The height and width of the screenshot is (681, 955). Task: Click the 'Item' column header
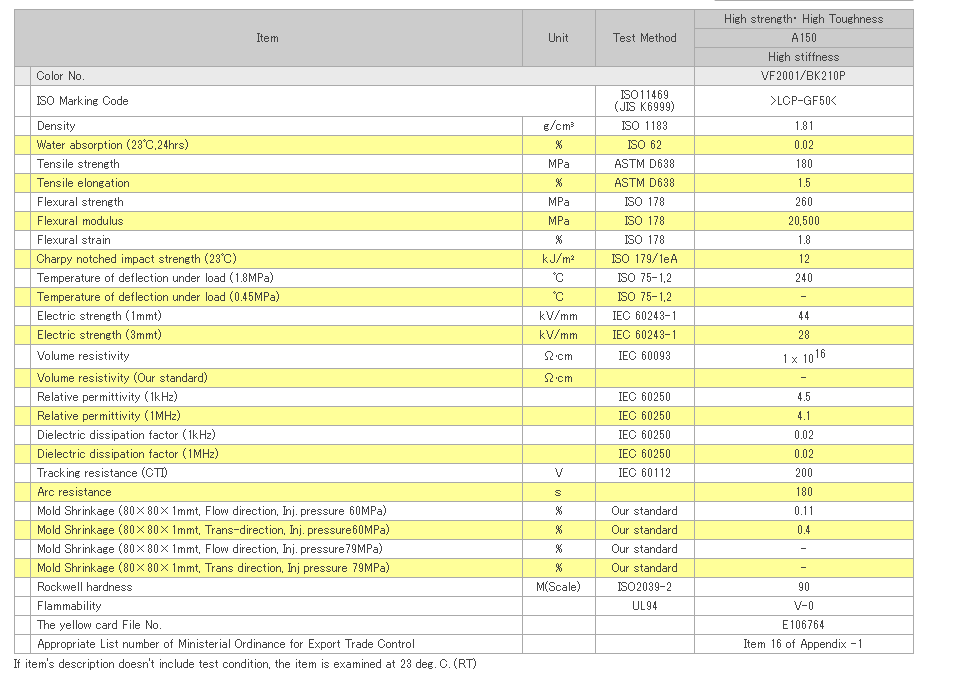(267, 38)
